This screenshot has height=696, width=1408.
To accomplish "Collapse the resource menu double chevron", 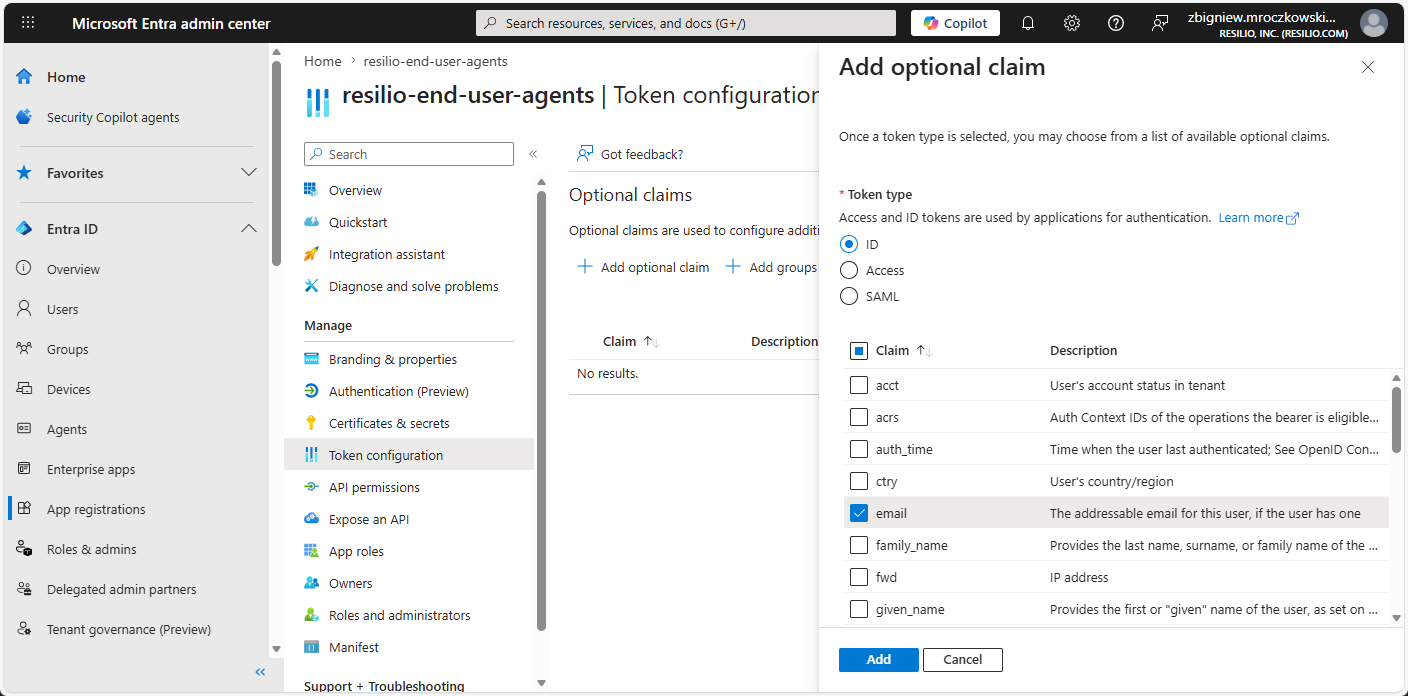I will coord(533,154).
